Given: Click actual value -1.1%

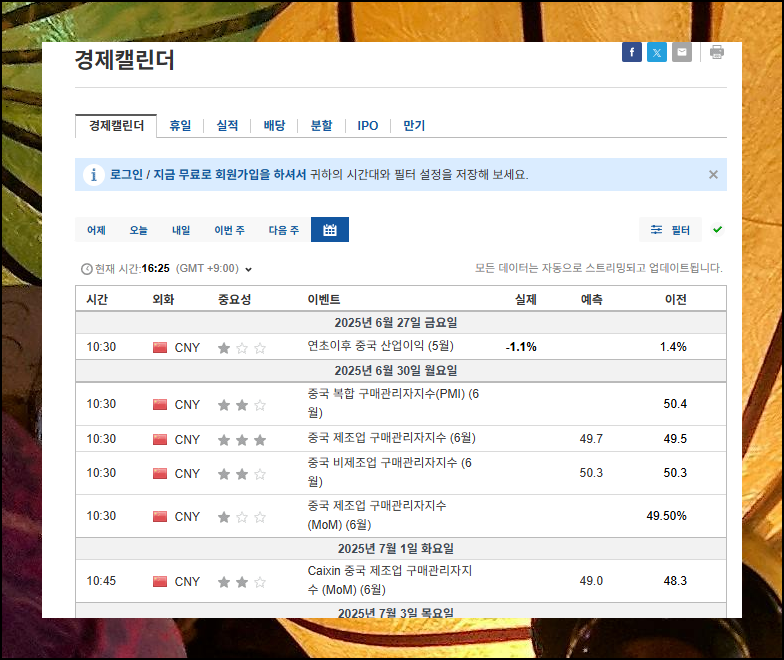Looking at the screenshot, I should coord(520,347).
